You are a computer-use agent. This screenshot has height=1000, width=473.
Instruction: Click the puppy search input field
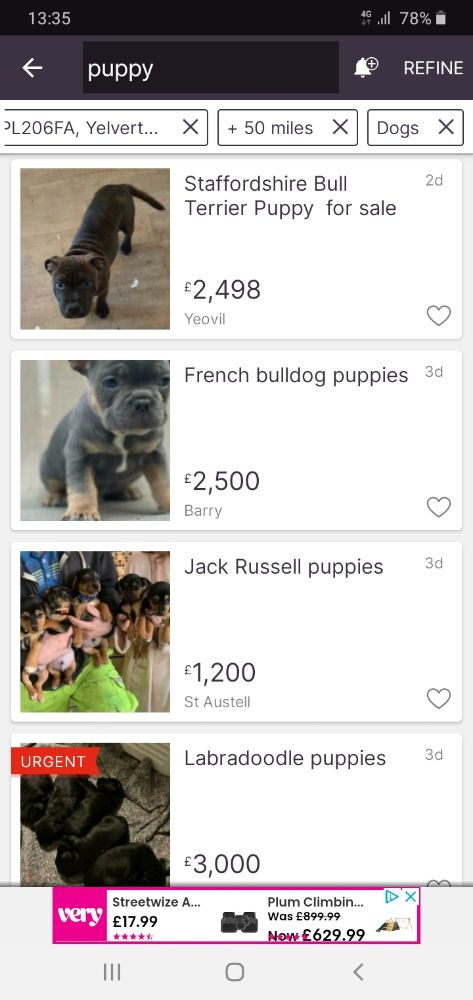(x=211, y=68)
